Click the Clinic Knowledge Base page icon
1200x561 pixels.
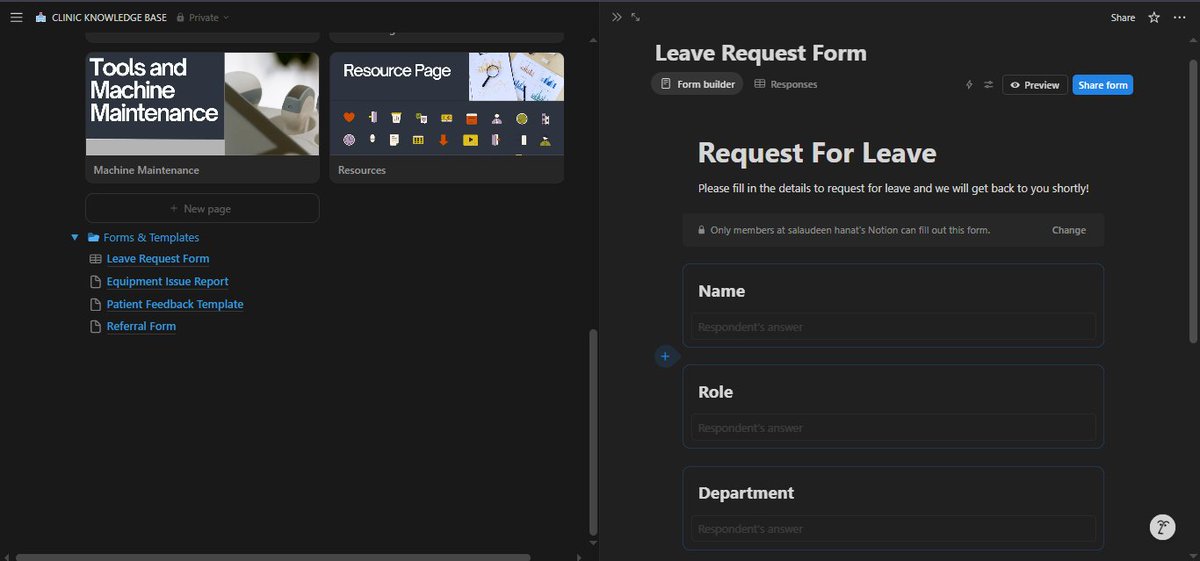coord(40,17)
